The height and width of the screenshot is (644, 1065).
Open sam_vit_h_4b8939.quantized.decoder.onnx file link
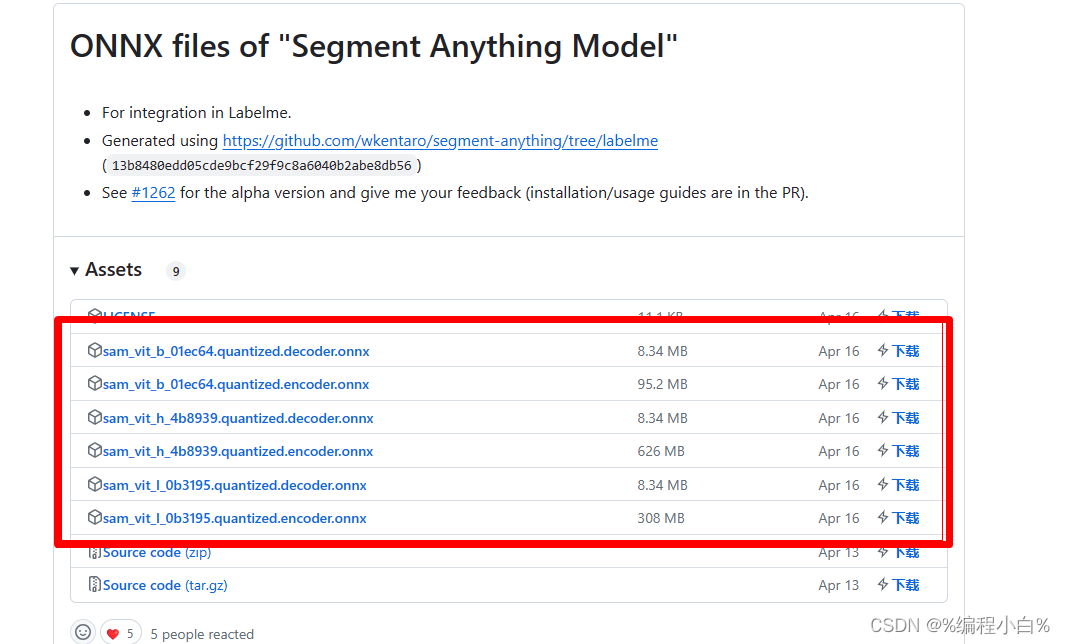[x=238, y=418]
